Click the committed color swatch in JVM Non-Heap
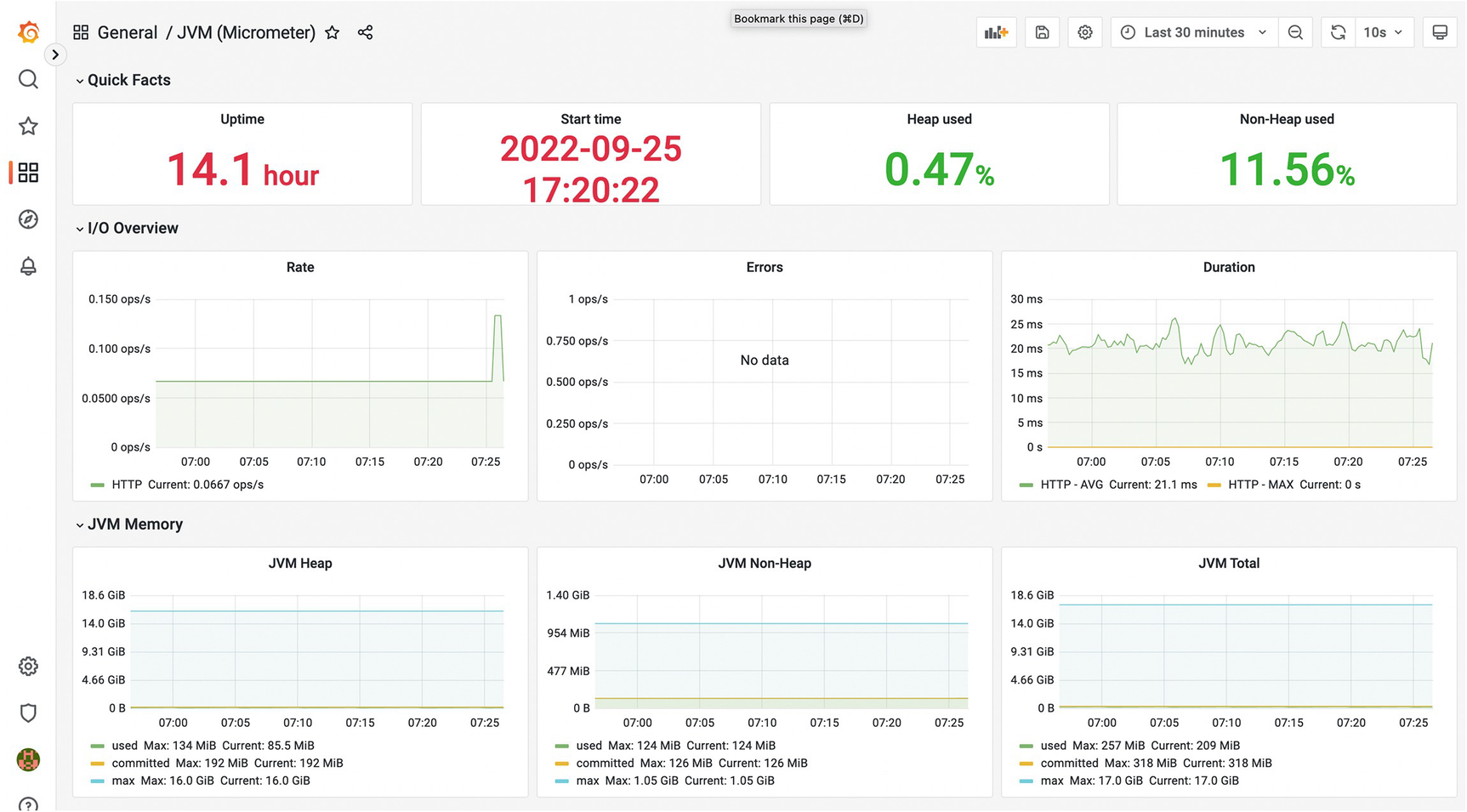This screenshot has height=812, width=1467. 561,764
